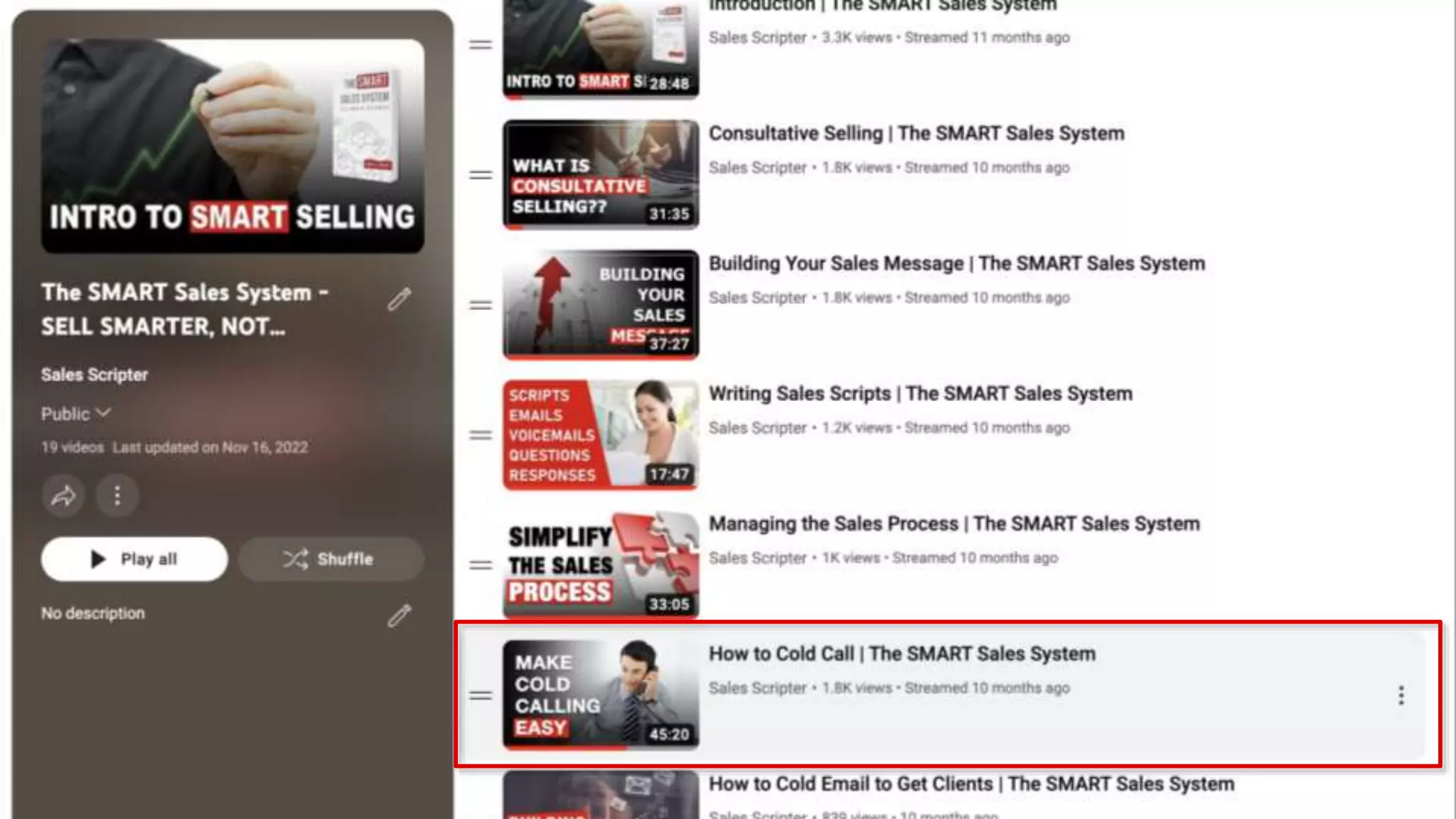Click drag handle beside Building Your Sales Message
This screenshot has height=819, width=1456.
481,305
